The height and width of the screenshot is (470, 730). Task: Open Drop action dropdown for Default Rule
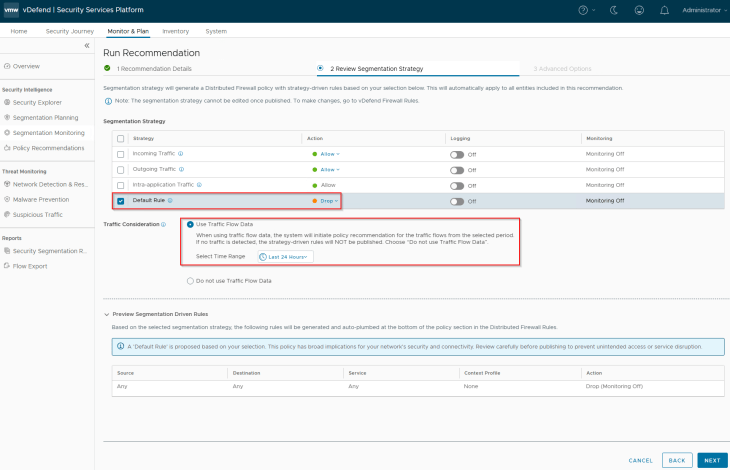click(x=327, y=201)
